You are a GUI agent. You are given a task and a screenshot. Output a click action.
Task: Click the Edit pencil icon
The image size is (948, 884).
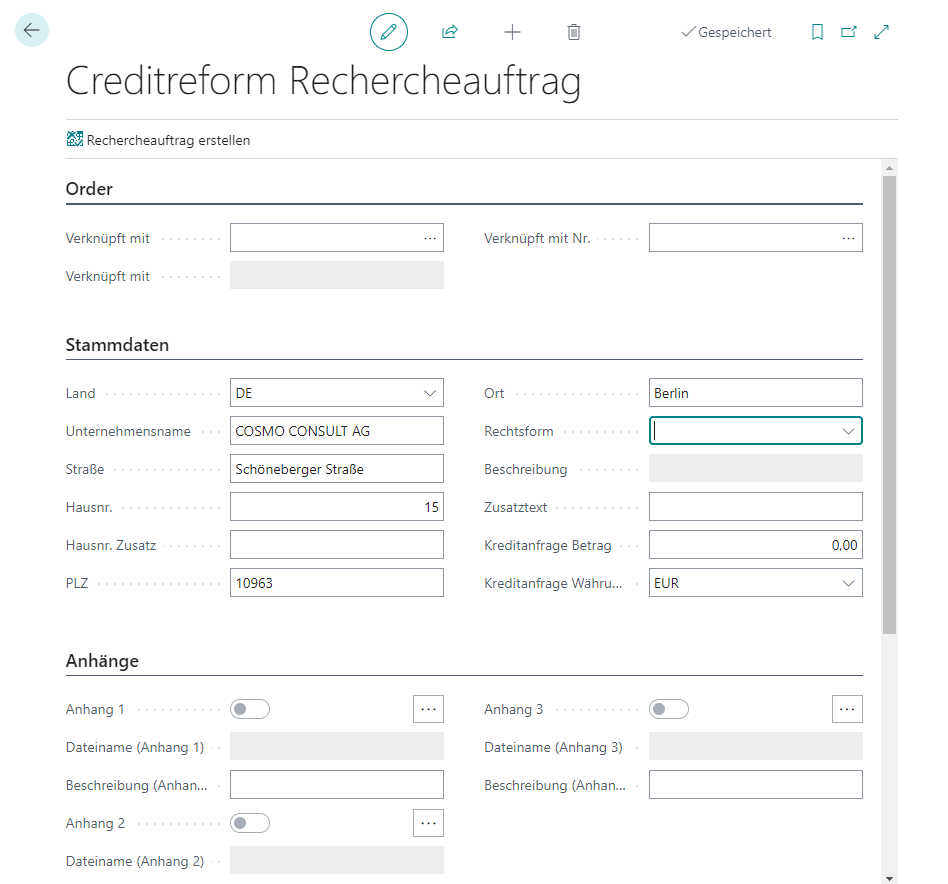[389, 31]
